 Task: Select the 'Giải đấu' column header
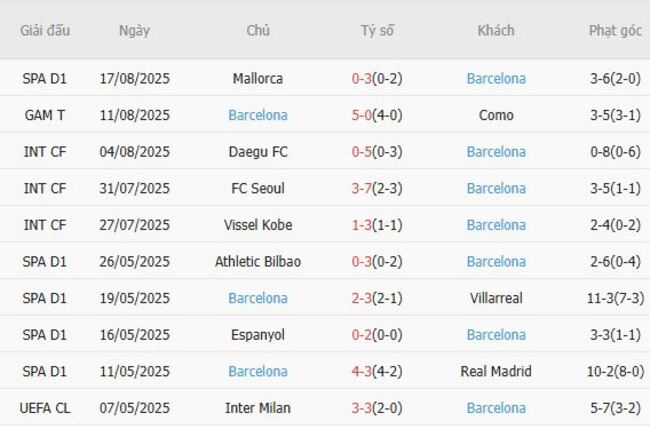coord(45,30)
